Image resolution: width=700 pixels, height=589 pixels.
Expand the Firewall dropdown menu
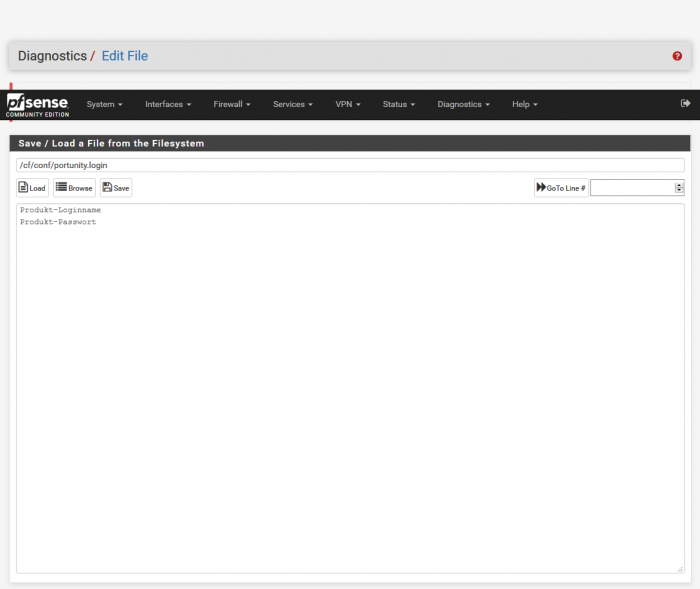pyautogui.click(x=231, y=104)
